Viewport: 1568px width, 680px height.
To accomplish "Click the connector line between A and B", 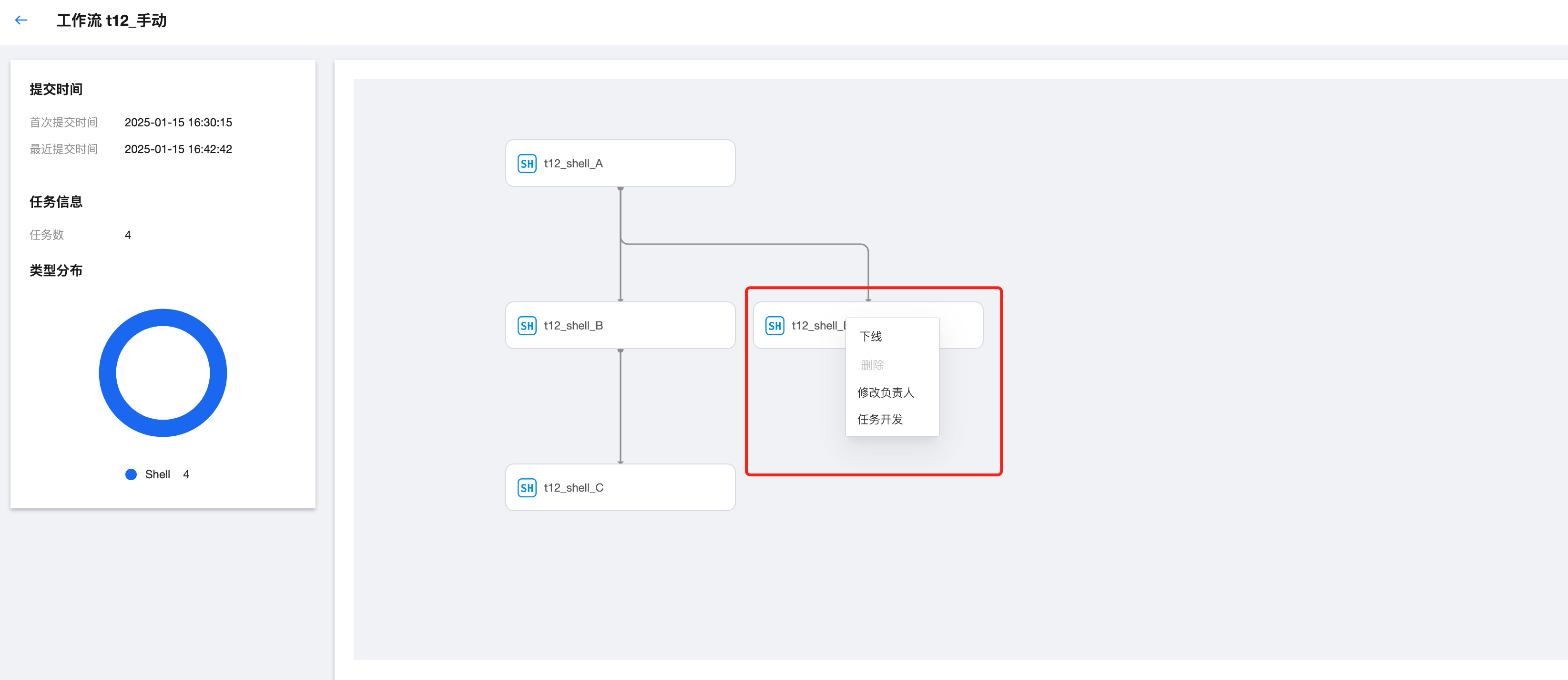I will point(620,274).
